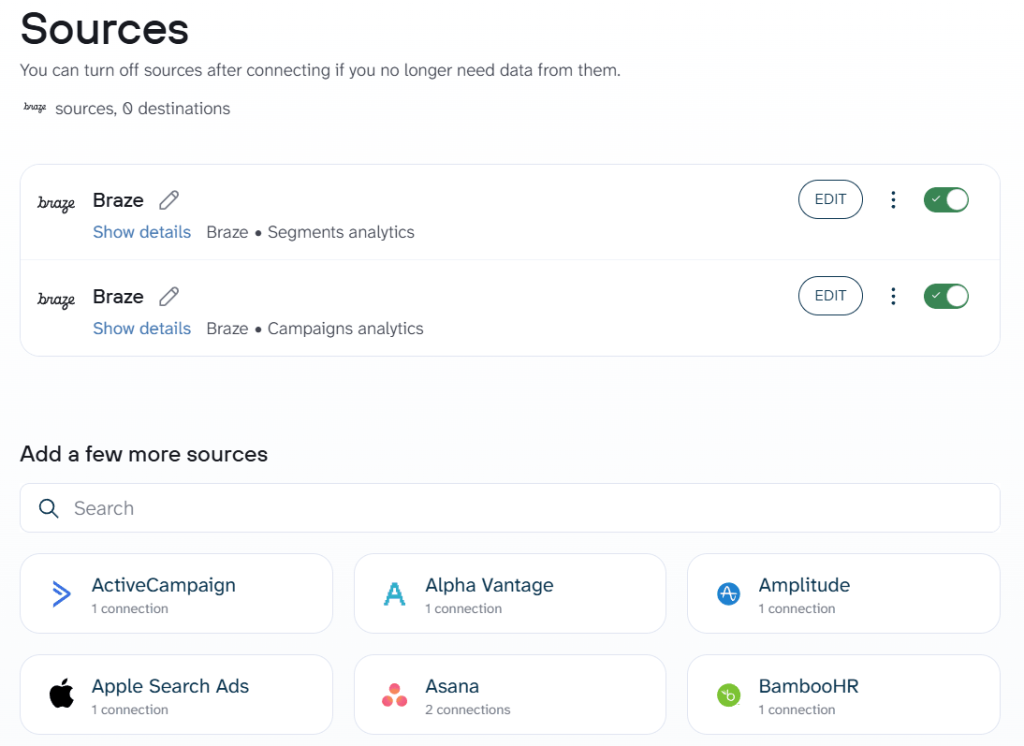The height and width of the screenshot is (746, 1024).
Task: Open three-dot menu for Segments analytics source
Action: (893, 200)
